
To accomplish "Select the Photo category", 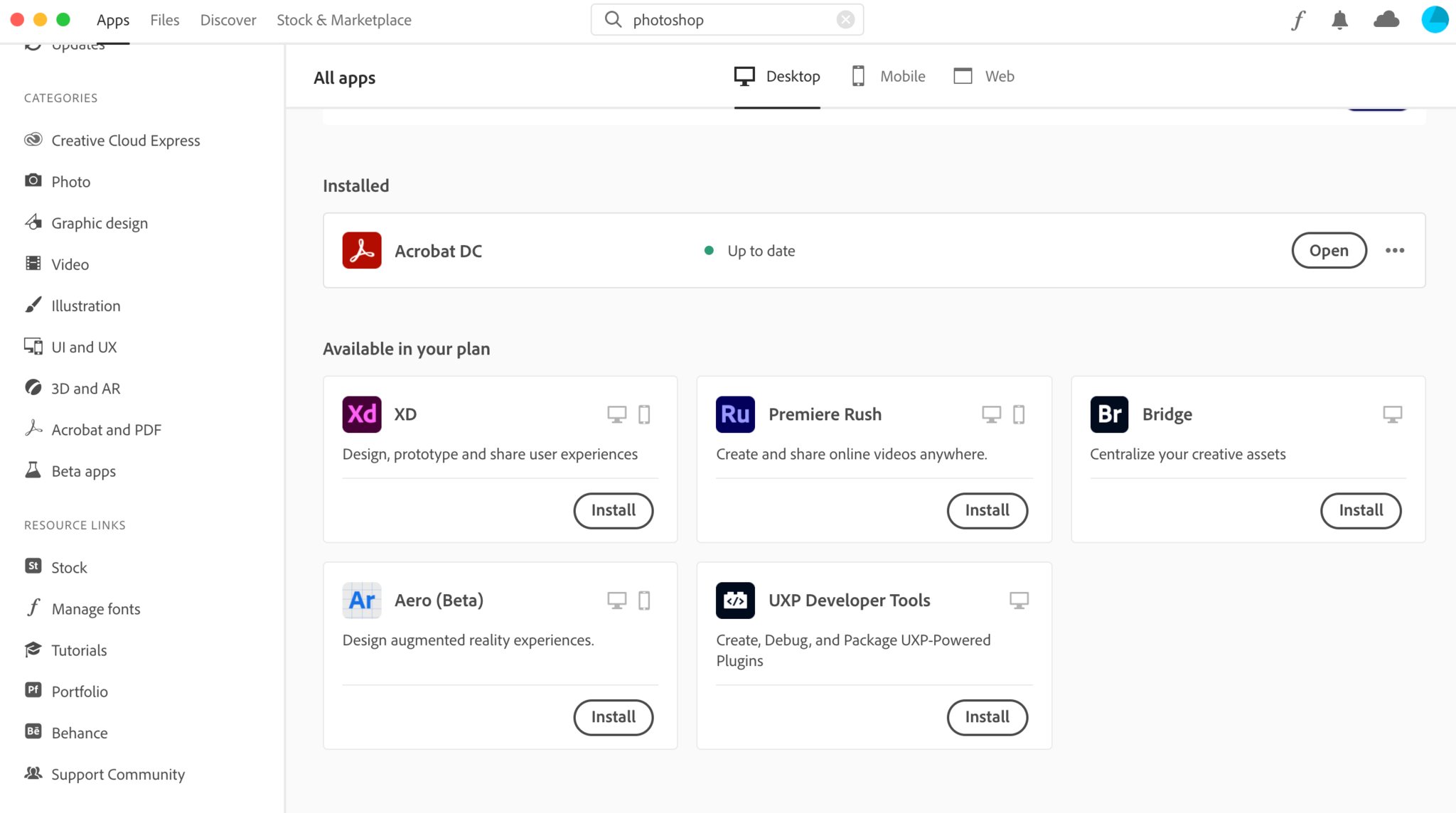I will pos(71,181).
